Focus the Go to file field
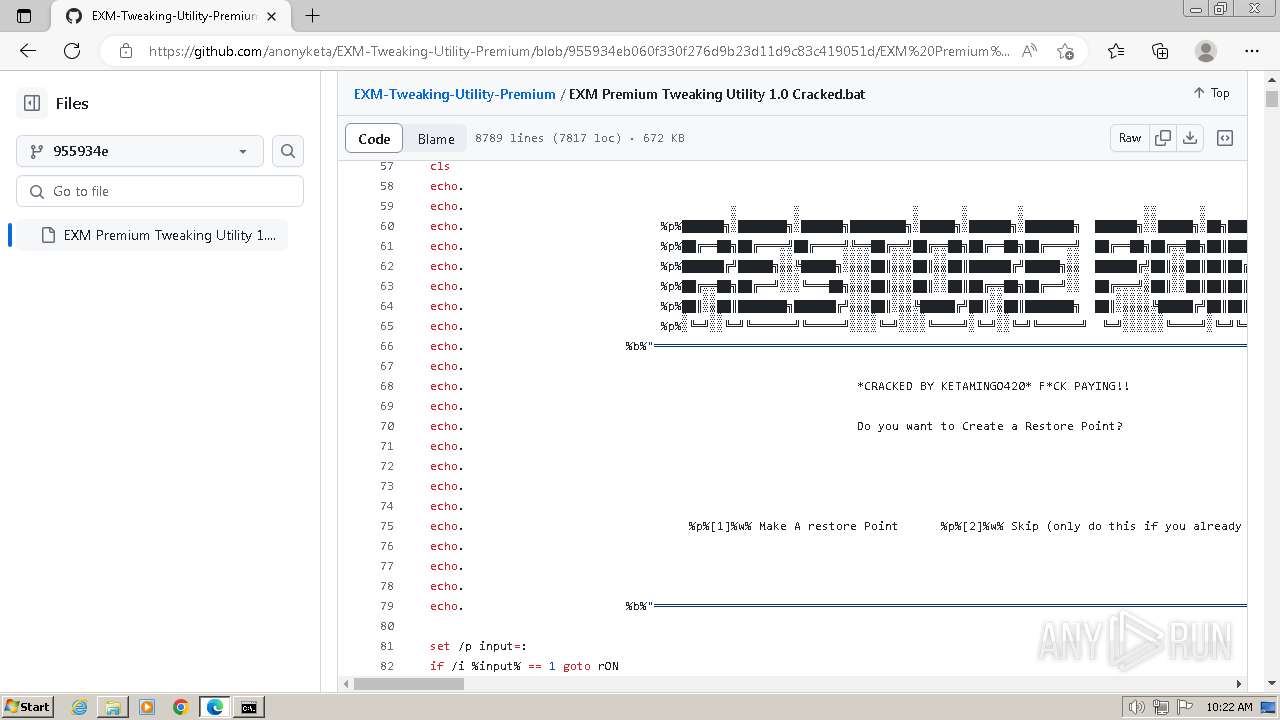The width and height of the screenshot is (1280, 720). pyautogui.click(x=160, y=191)
